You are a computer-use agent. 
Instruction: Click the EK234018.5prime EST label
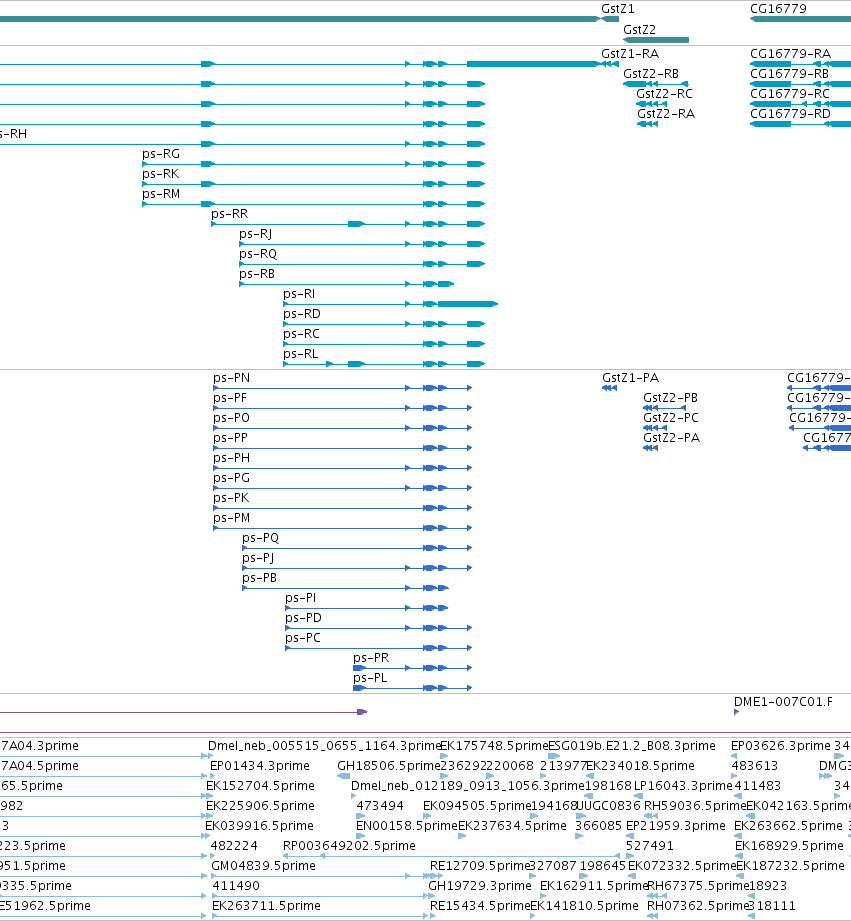click(640, 766)
